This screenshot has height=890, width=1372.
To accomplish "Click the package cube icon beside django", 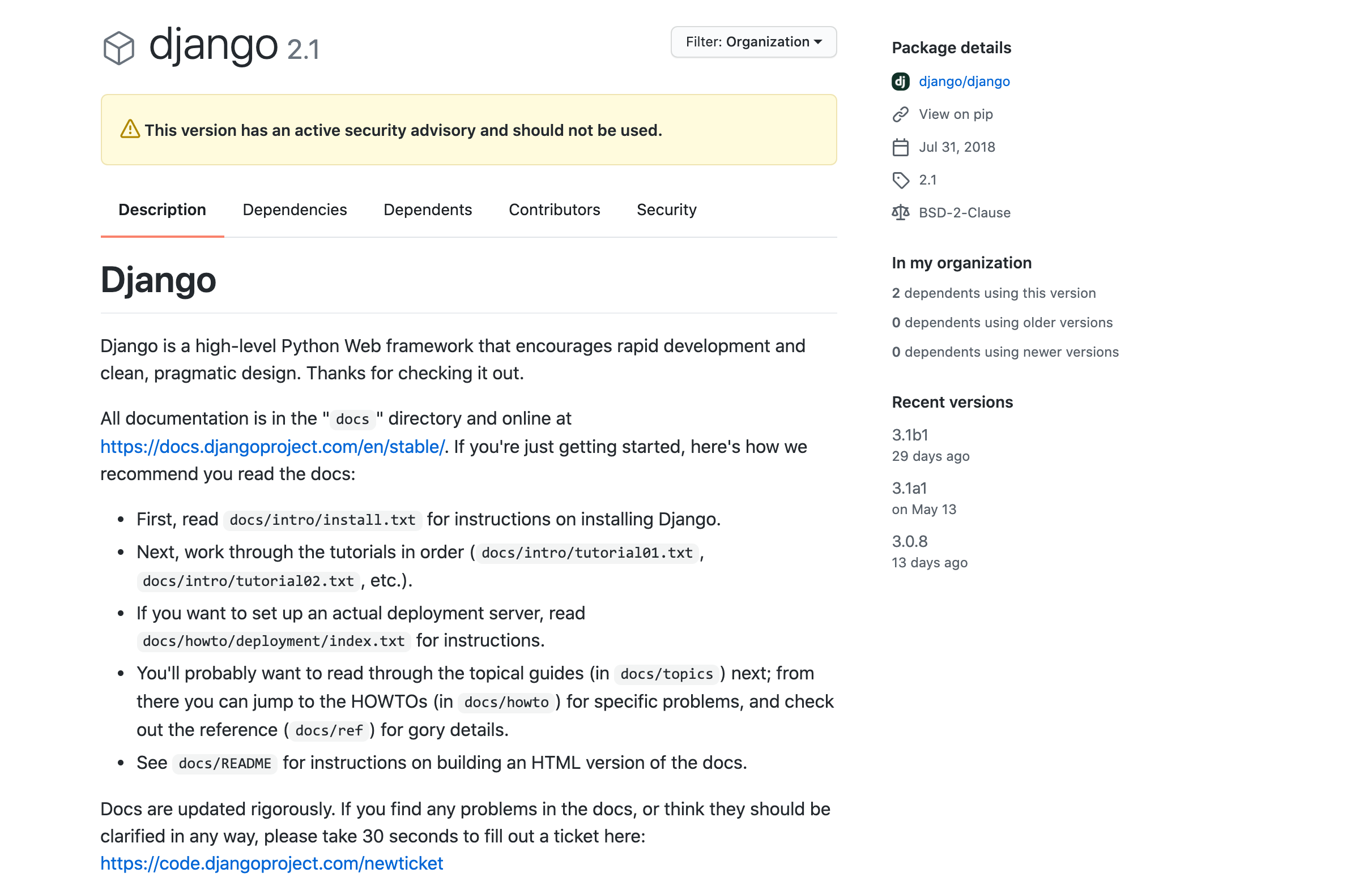I will [x=120, y=49].
